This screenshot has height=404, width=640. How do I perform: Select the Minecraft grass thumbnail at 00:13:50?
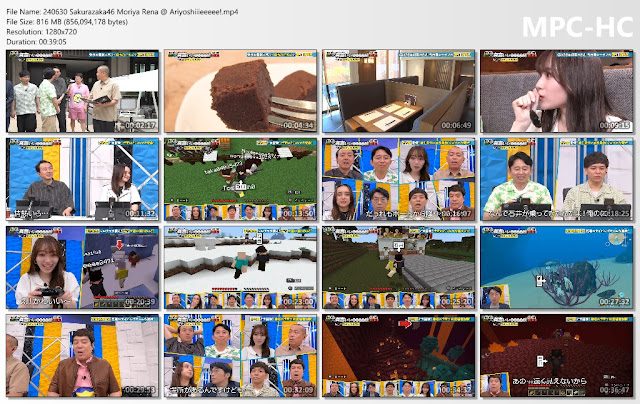pos(240,179)
